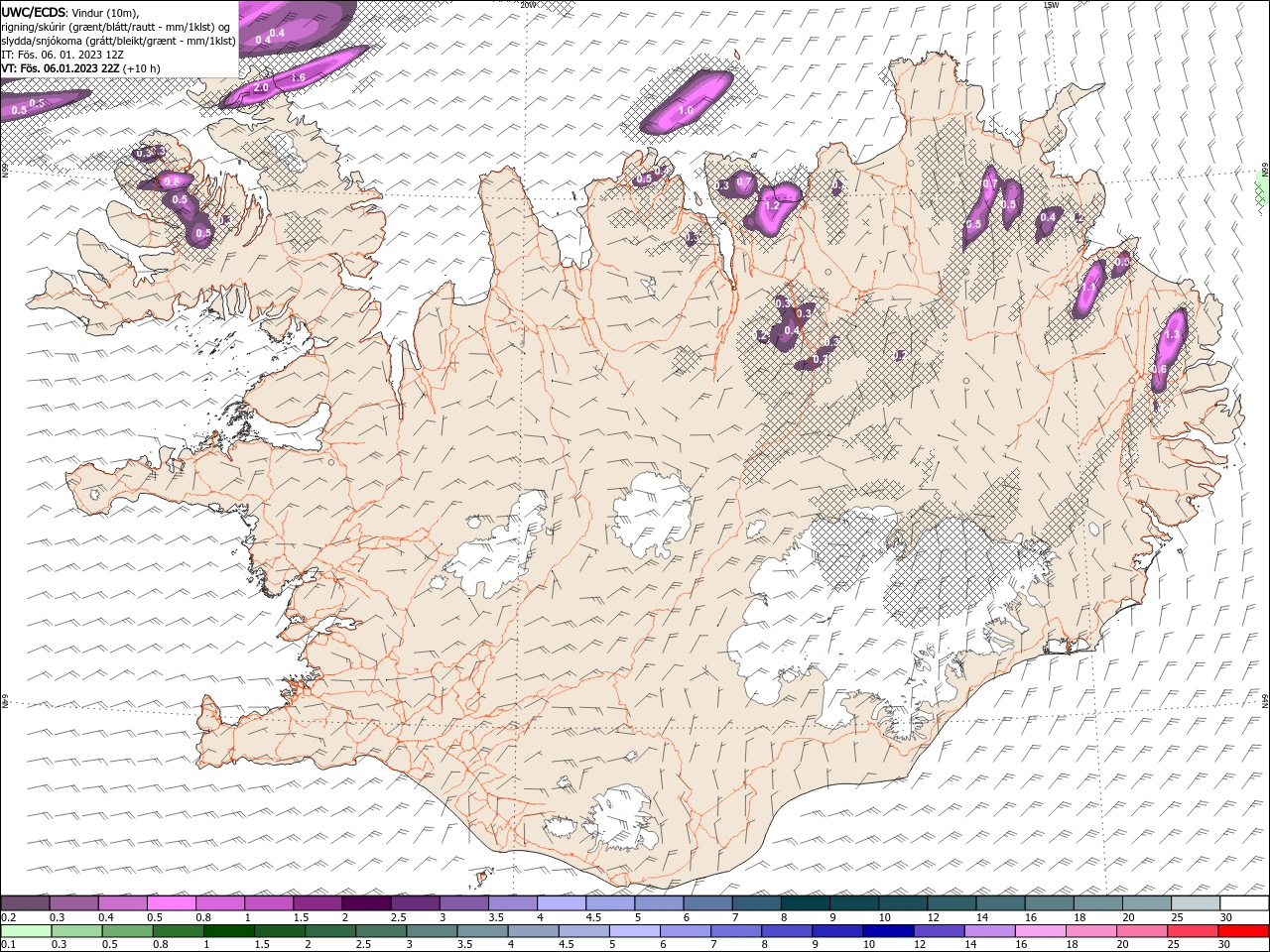Click the 1.1 precipitation value label
The width and height of the screenshot is (1270, 952).
tap(1088, 289)
